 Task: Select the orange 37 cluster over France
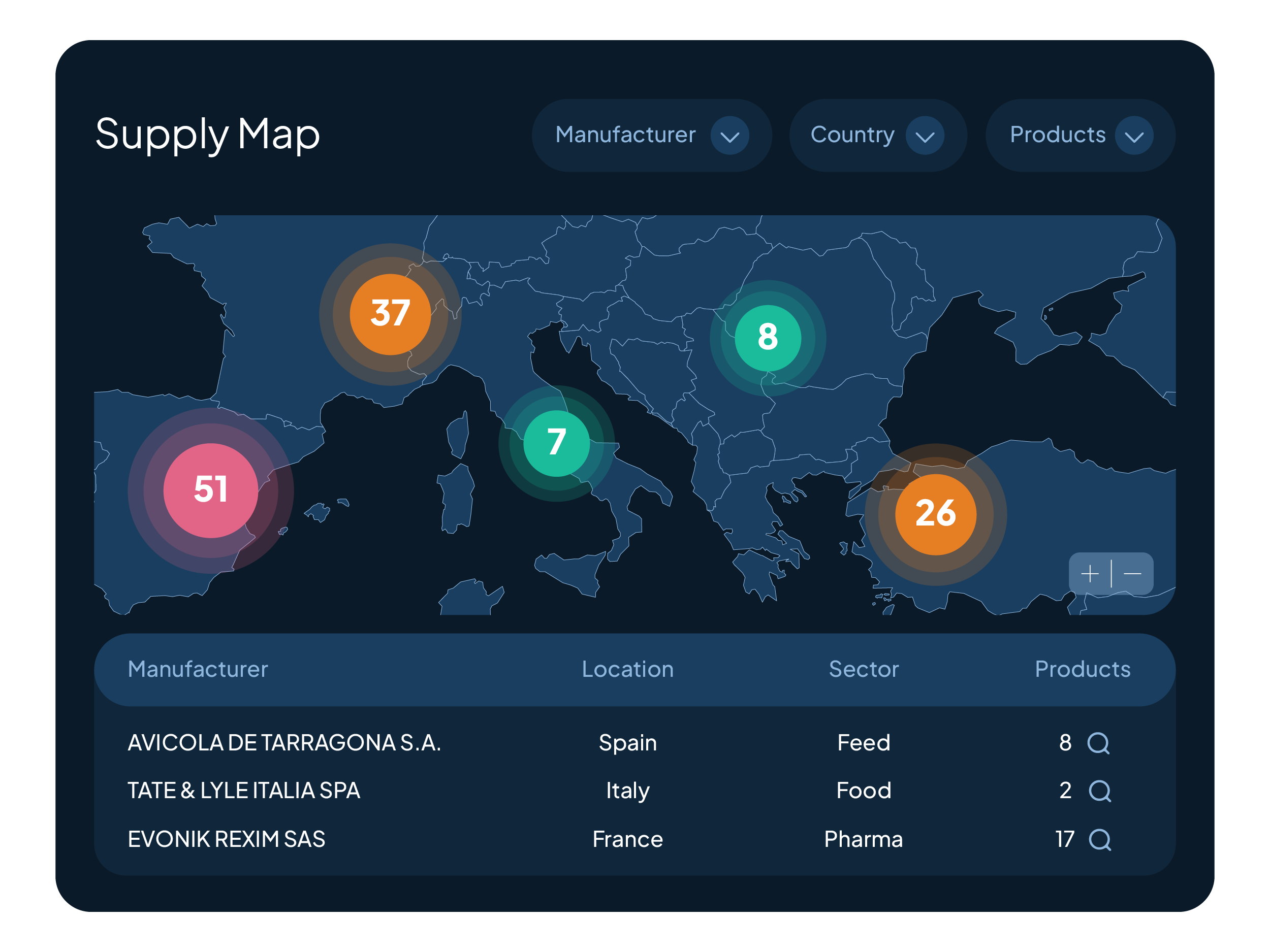coord(391,314)
